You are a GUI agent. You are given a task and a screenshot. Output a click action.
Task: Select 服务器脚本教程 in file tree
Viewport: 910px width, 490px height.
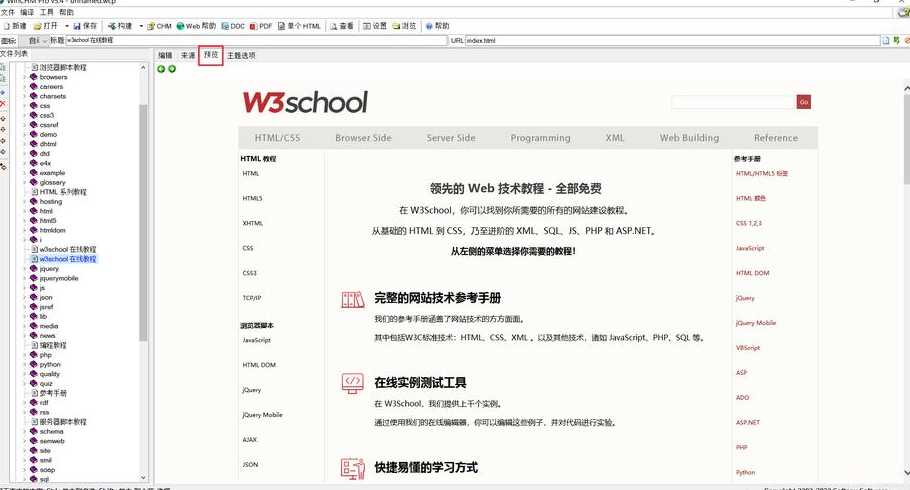63,422
